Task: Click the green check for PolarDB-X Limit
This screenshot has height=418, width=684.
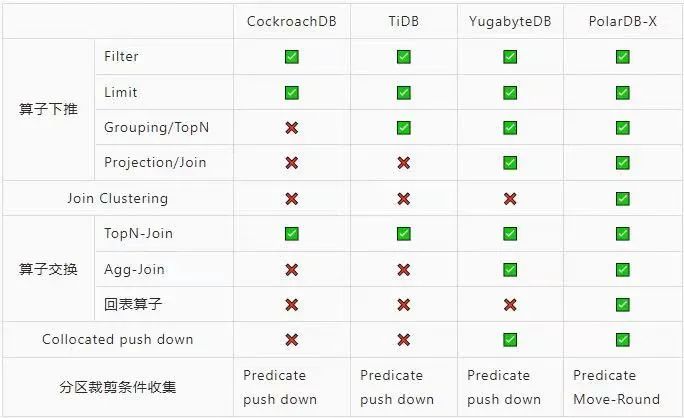Action: 623,93
